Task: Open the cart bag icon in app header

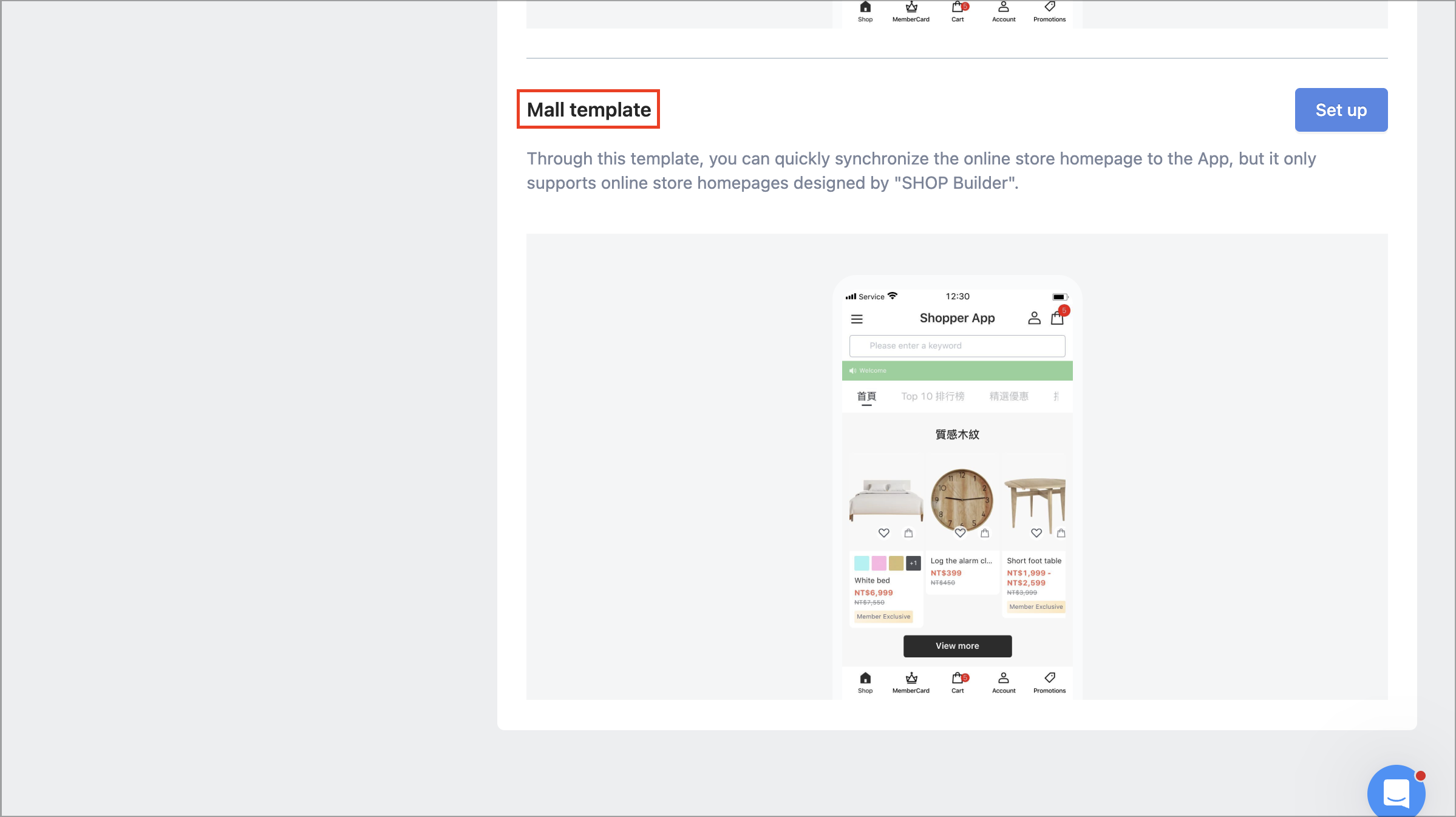Action: tap(1057, 317)
